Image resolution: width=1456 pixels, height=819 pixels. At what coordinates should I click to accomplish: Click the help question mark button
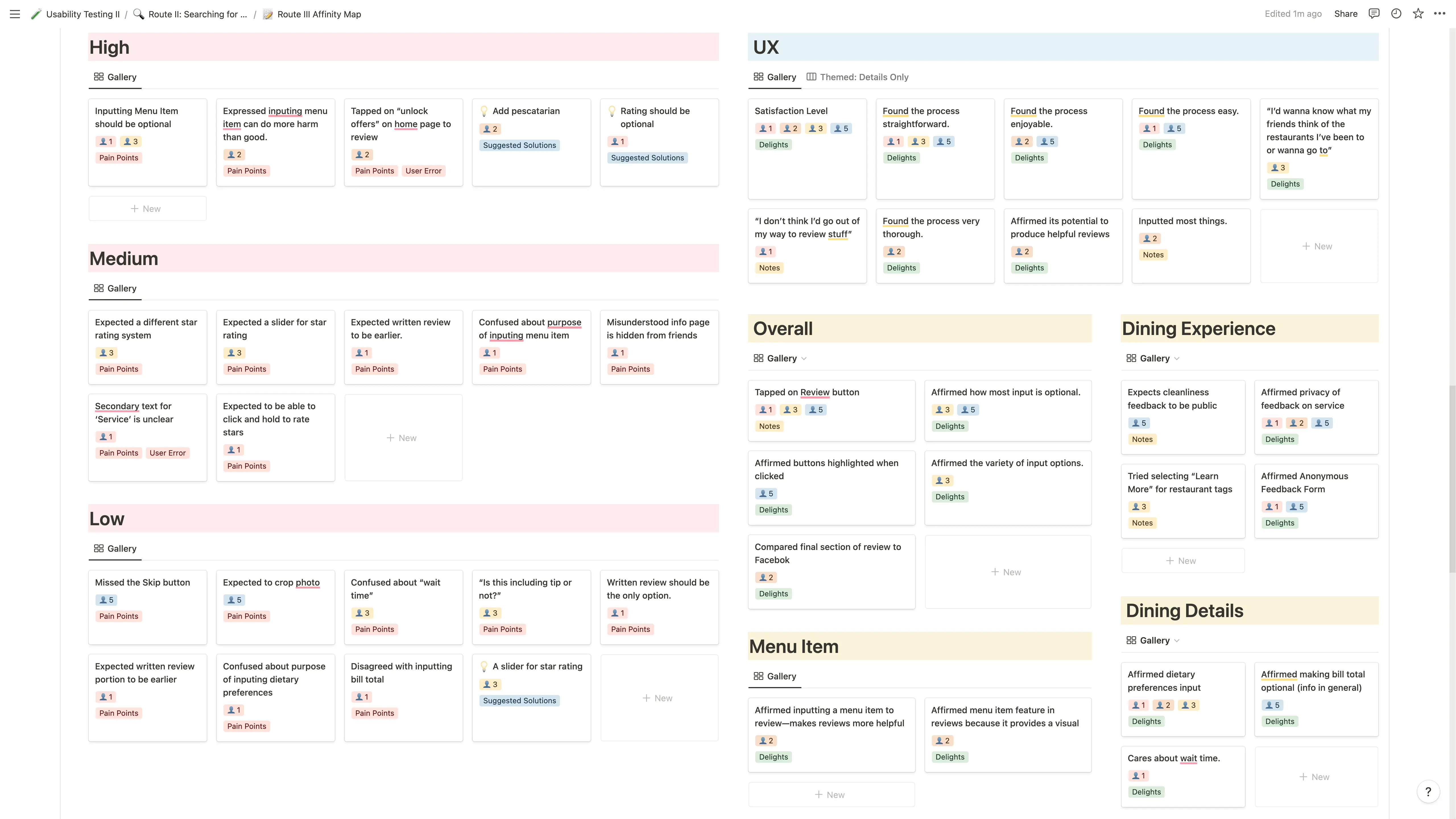(x=1428, y=791)
